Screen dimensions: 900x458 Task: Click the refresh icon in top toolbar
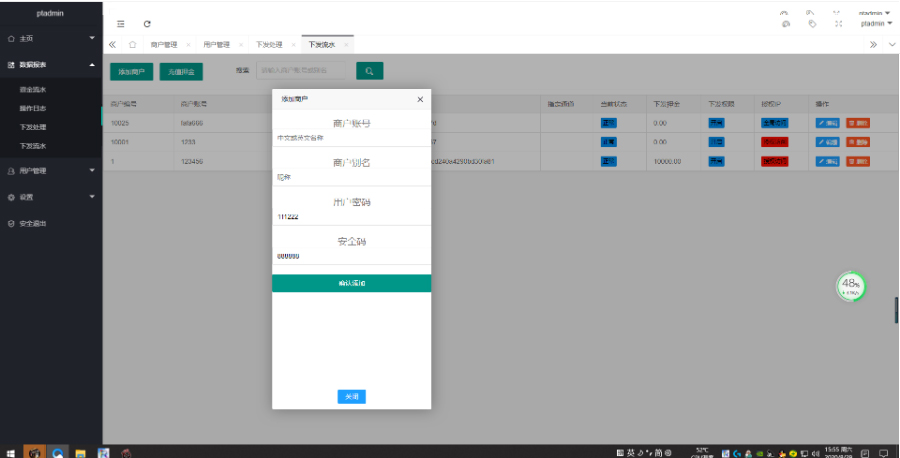click(x=147, y=23)
